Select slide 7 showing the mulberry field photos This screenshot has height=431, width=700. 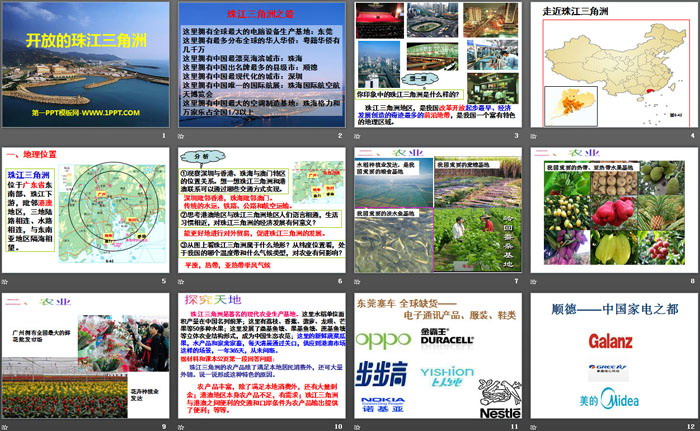(438, 210)
